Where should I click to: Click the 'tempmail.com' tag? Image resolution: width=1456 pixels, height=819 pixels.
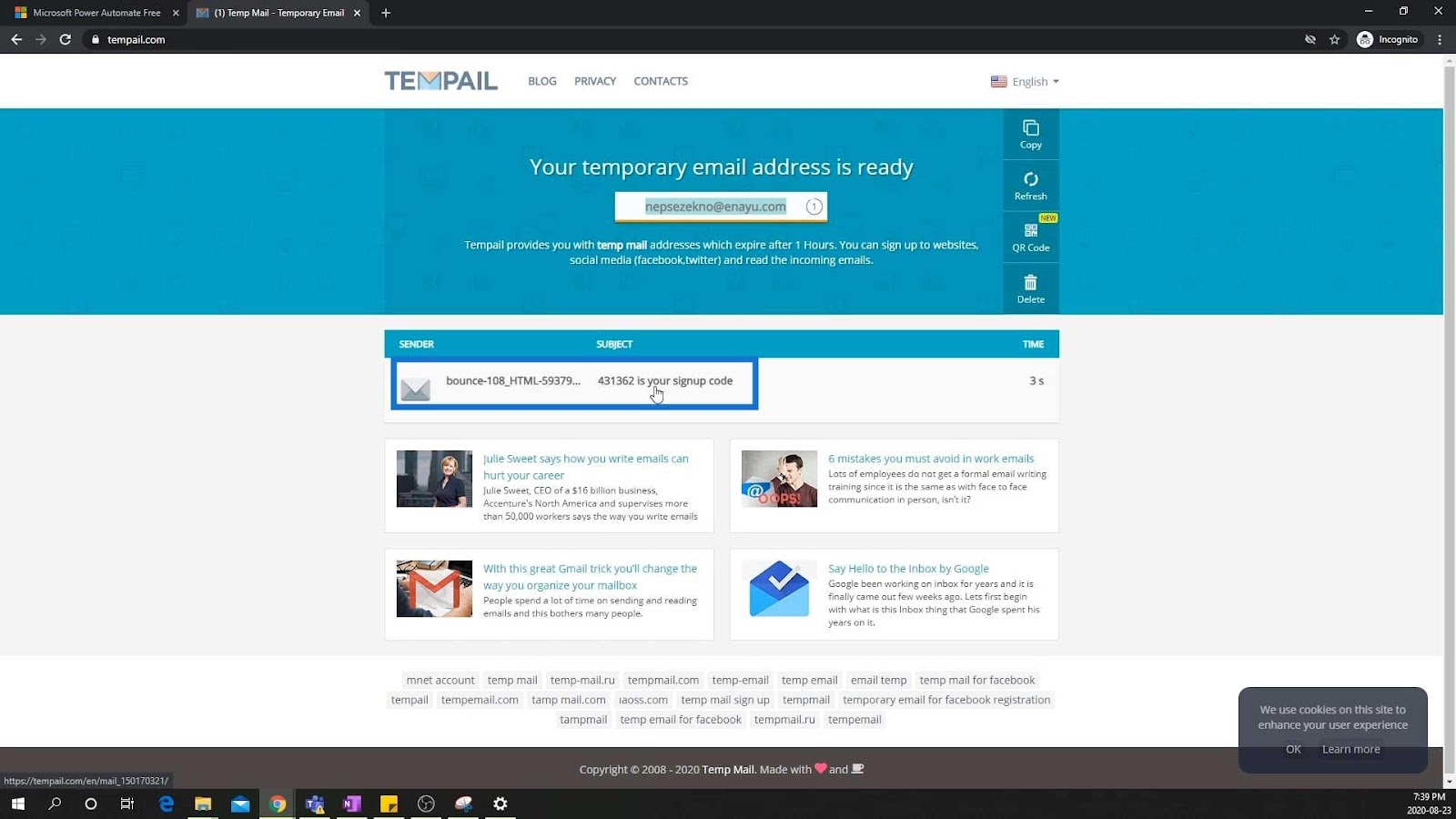pyautogui.click(x=663, y=680)
